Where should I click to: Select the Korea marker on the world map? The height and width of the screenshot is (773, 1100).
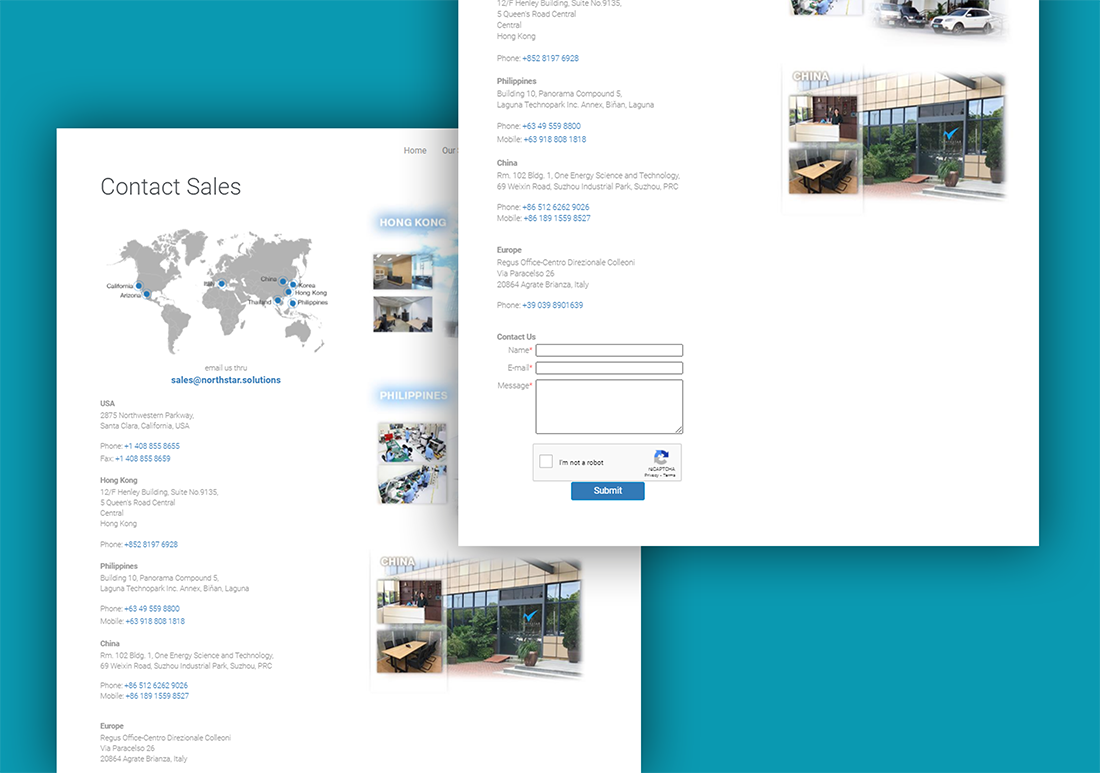293,285
